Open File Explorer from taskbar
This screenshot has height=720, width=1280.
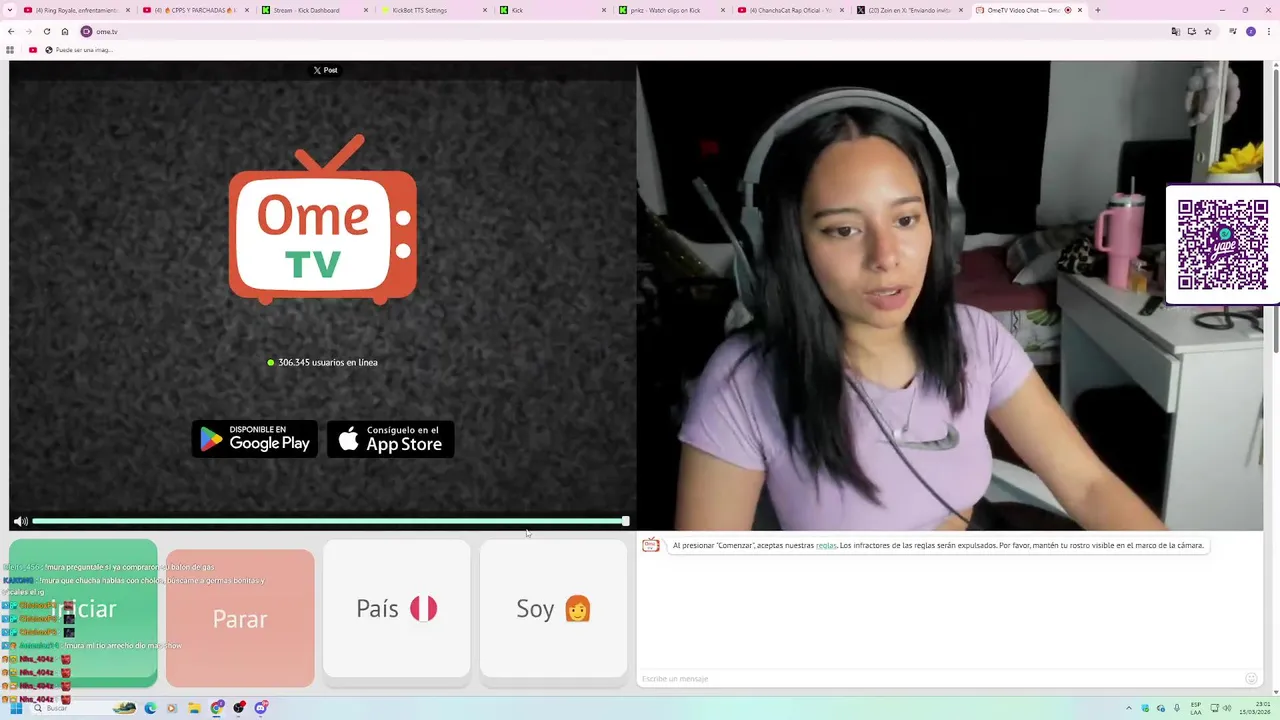[x=194, y=708]
